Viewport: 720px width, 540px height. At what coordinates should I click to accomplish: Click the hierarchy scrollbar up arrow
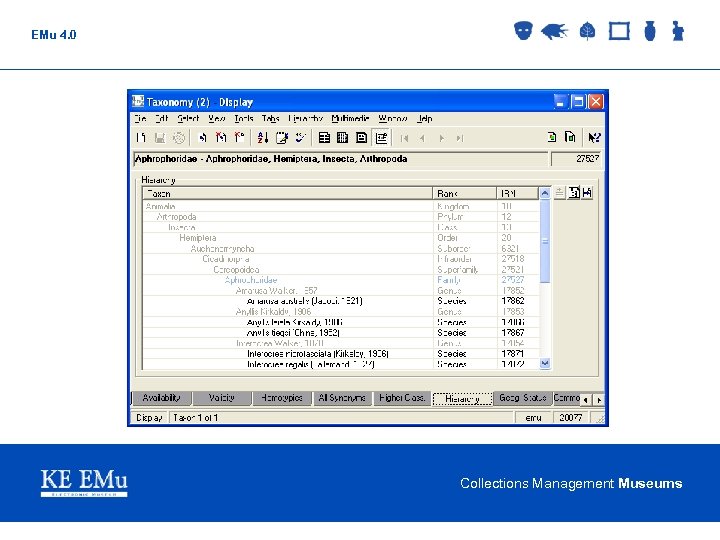(x=545, y=193)
